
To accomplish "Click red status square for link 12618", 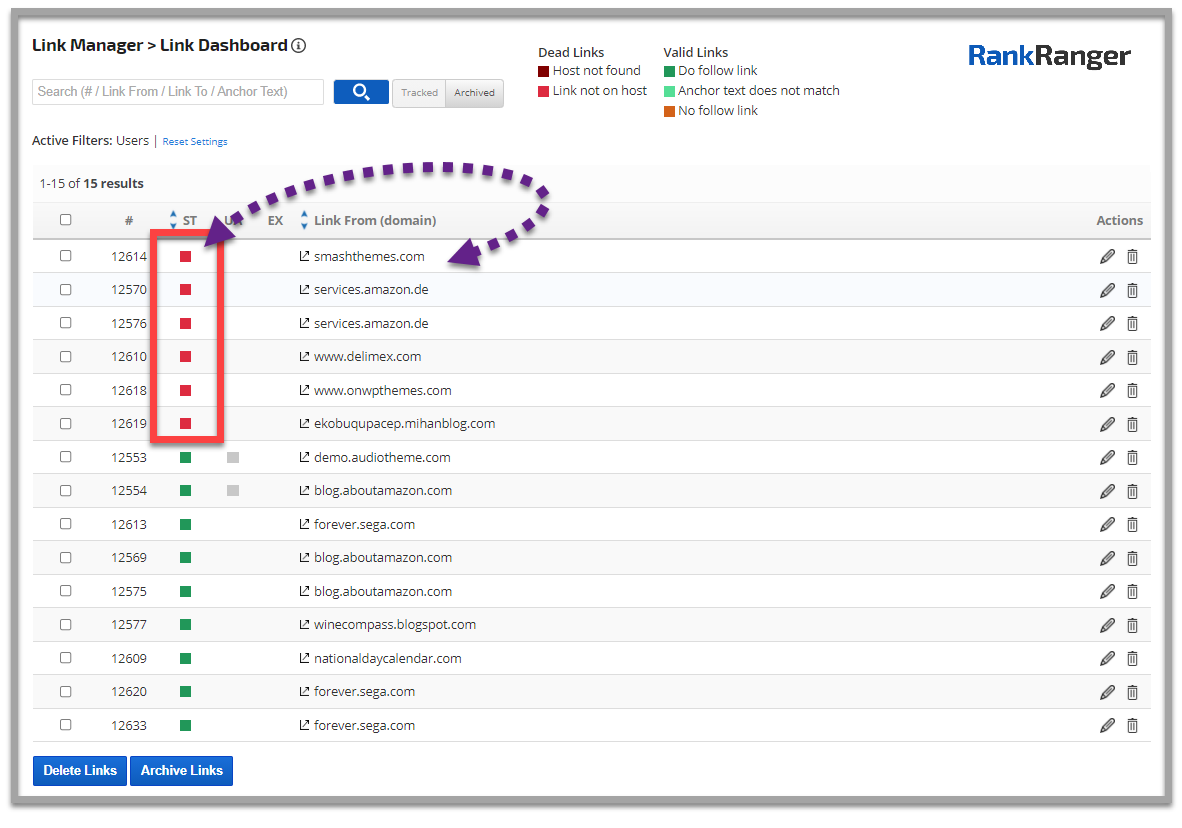I will pos(185,390).
